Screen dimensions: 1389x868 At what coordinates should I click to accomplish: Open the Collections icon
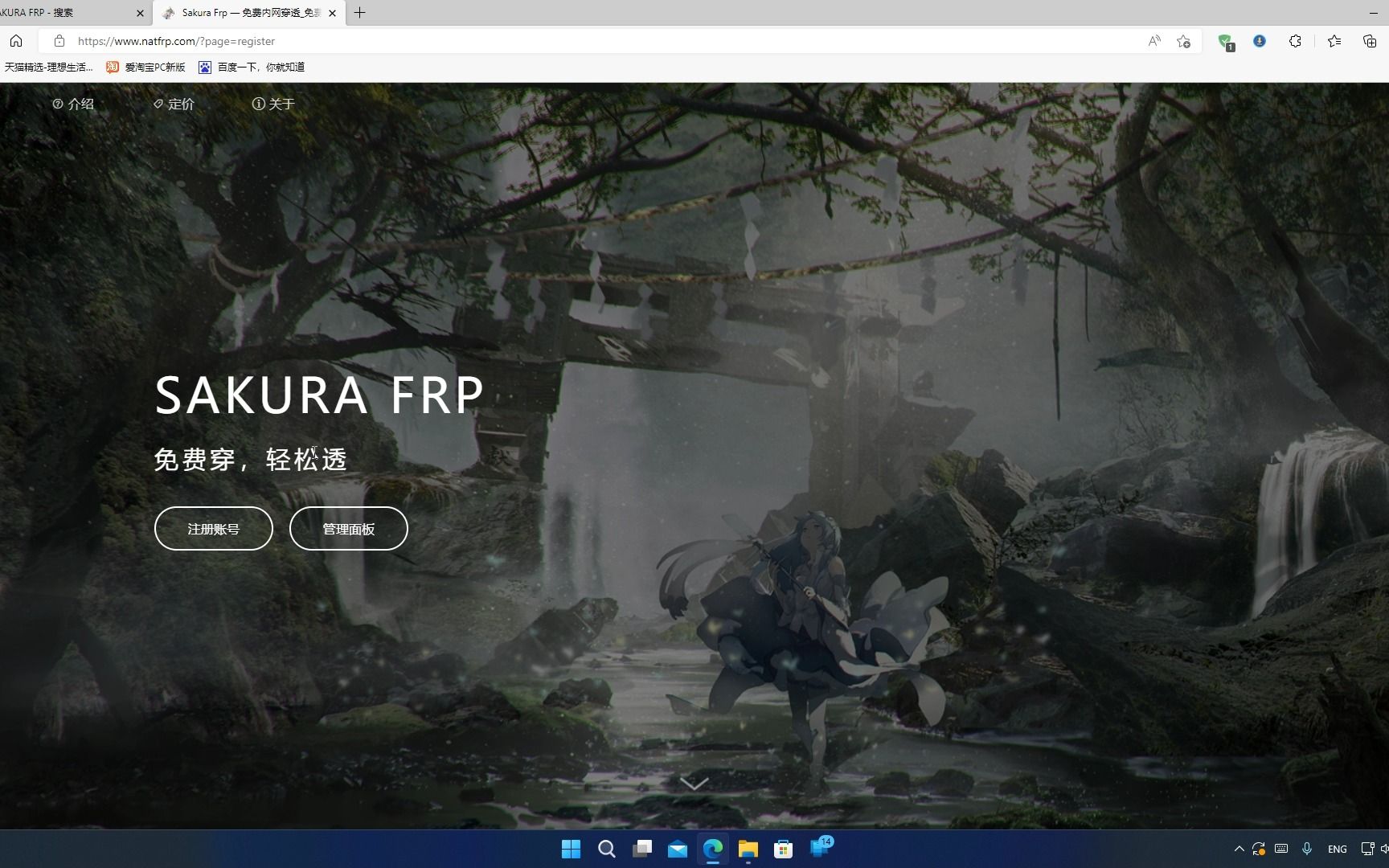tap(1370, 41)
